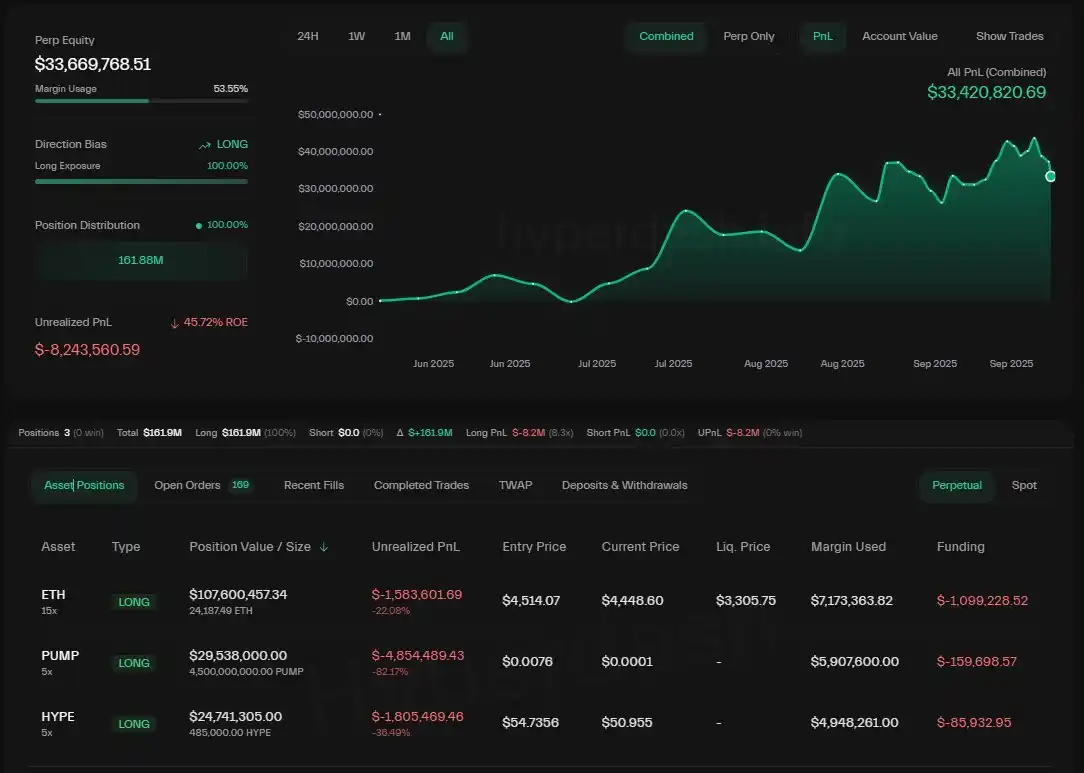This screenshot has width=1084, height=773.
Task: Enable Show Trades on the chart
Action: click(1009, 36)
